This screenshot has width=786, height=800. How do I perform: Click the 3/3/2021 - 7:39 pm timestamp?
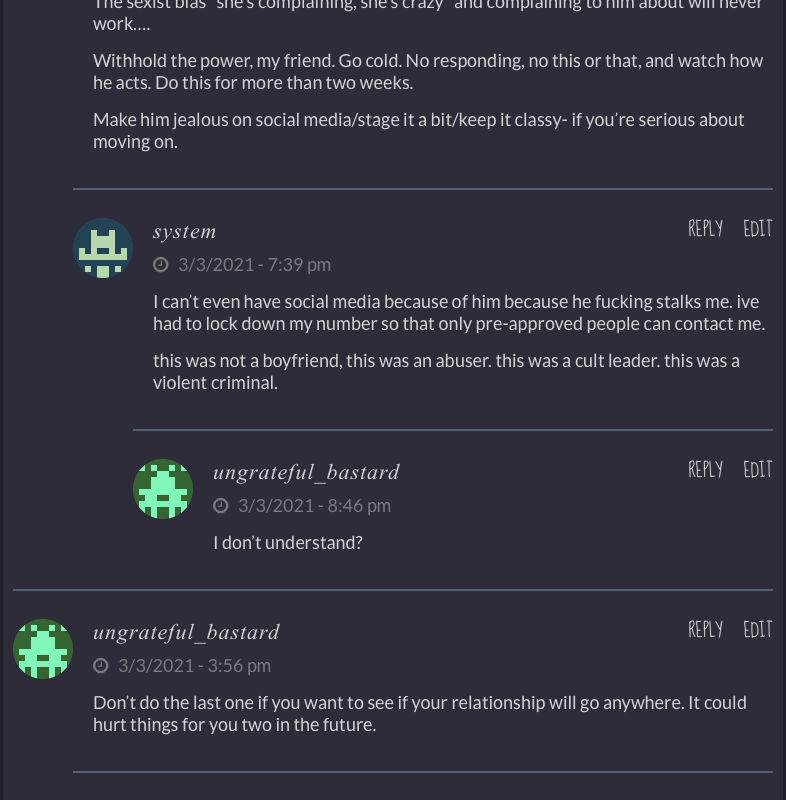254,265
